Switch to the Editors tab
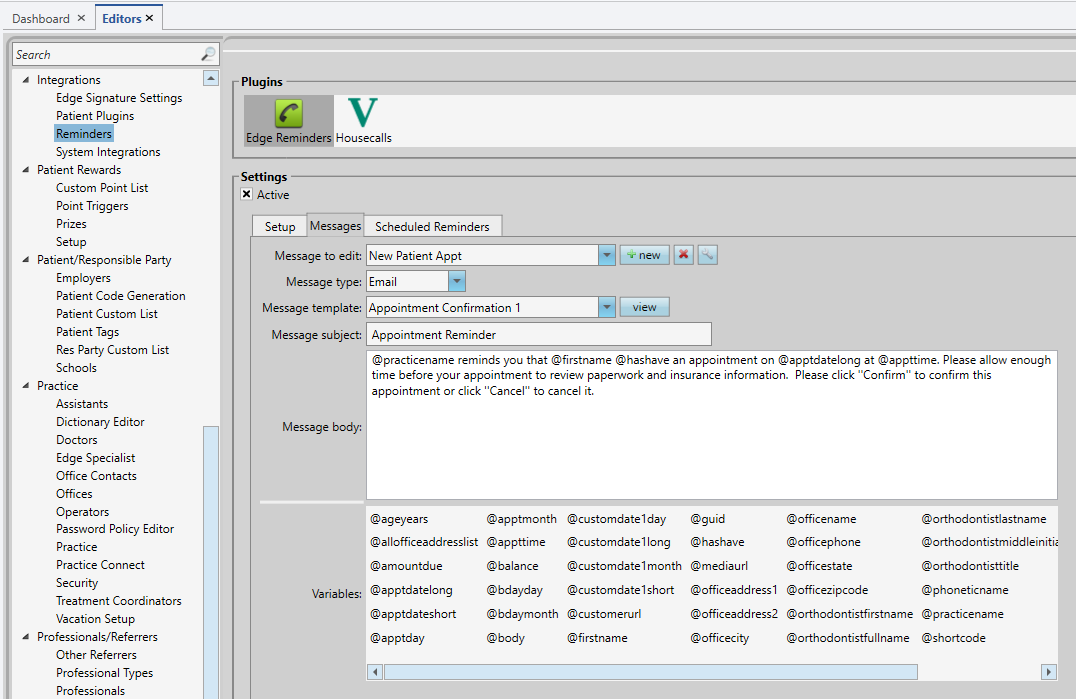This screenshot has width=1076, height=699. click(x=121, y=19)
